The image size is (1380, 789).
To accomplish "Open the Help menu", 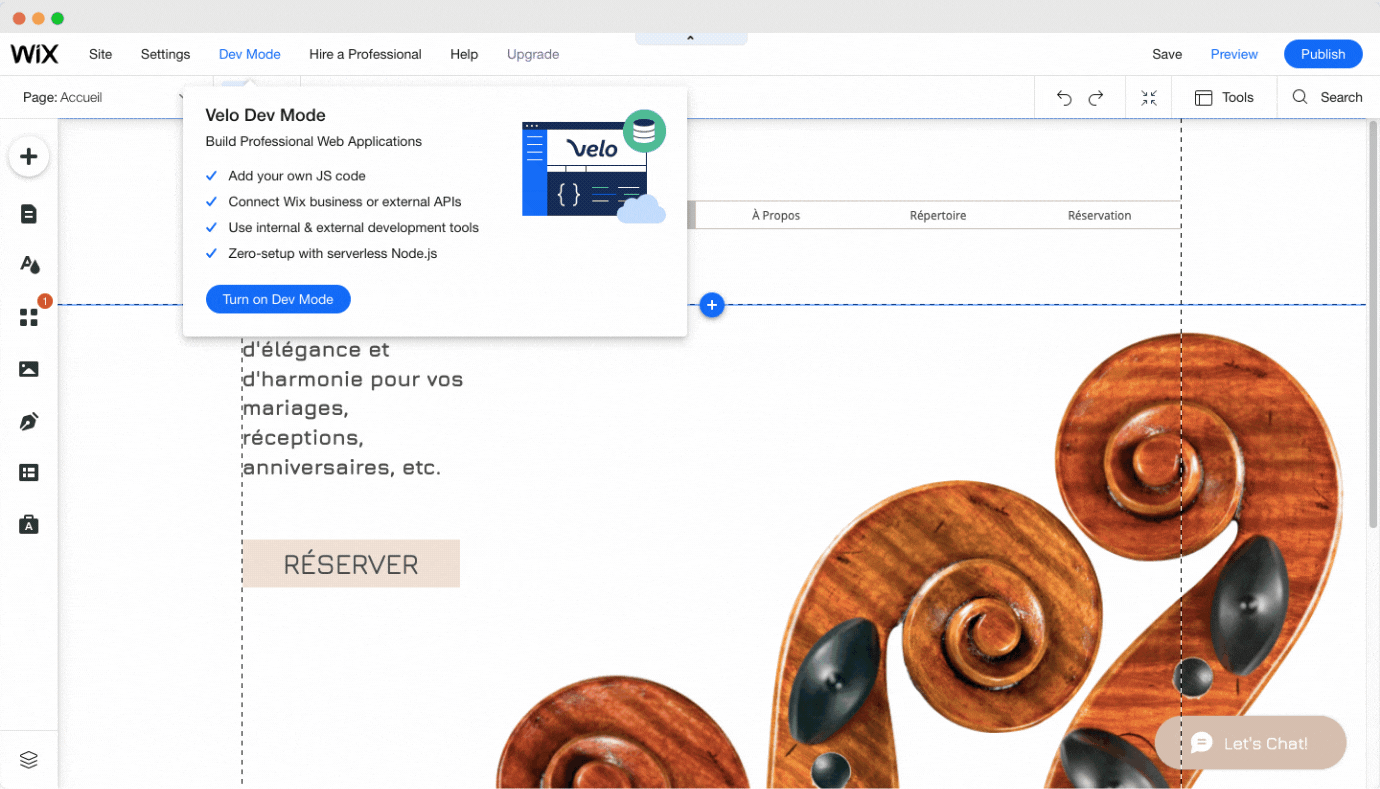I will tap(464, 54).
